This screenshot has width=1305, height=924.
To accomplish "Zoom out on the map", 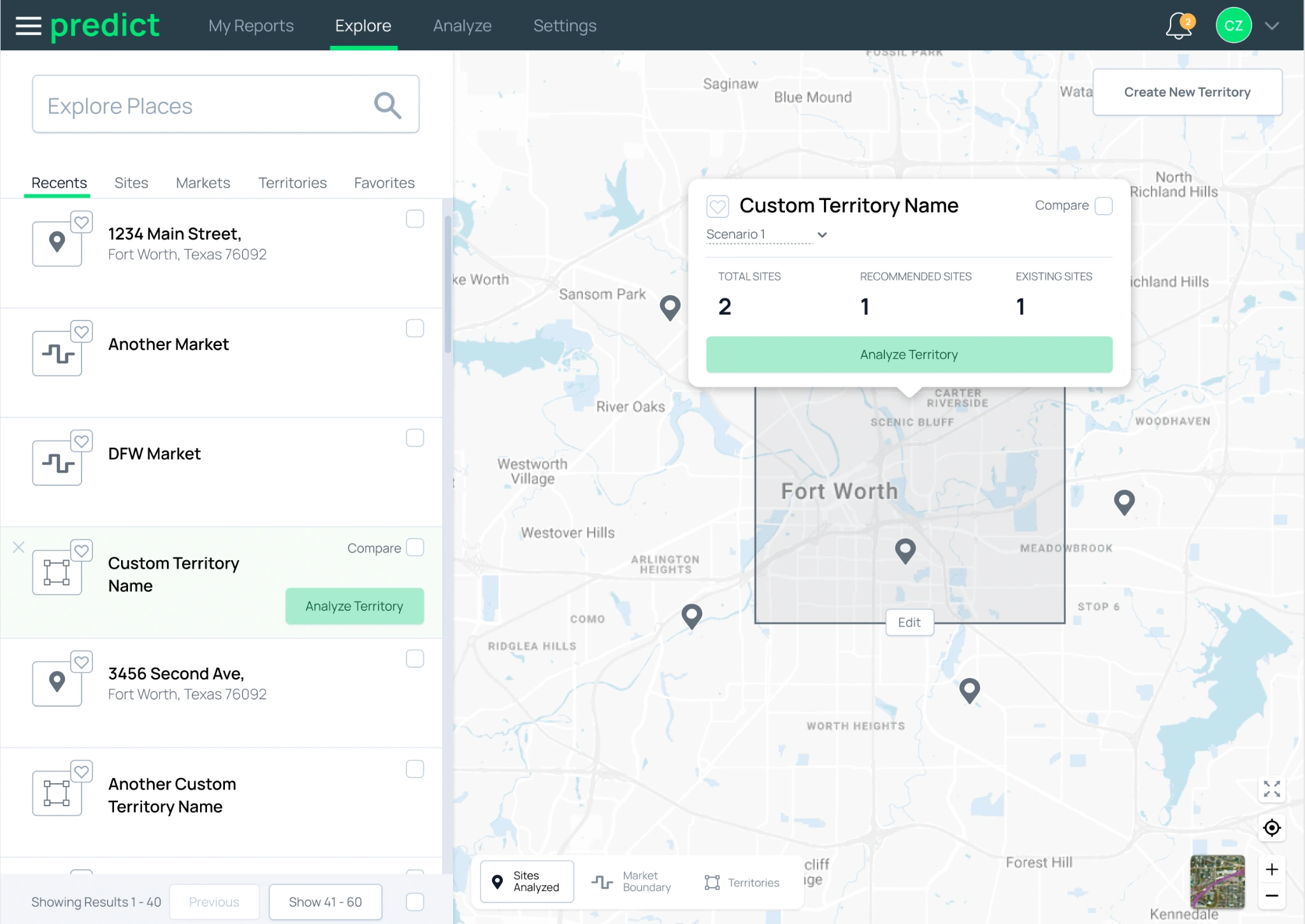I will coord(1272,895).
